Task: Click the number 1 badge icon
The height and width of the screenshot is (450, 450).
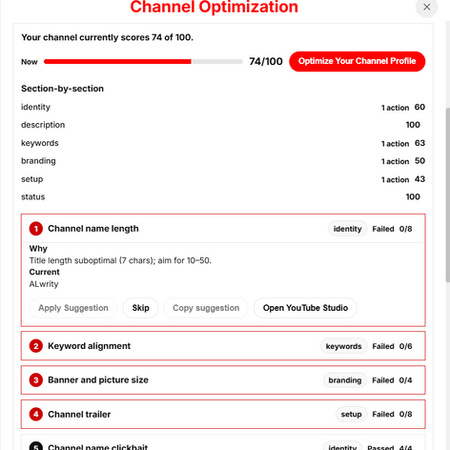Action: pos(36,229)
